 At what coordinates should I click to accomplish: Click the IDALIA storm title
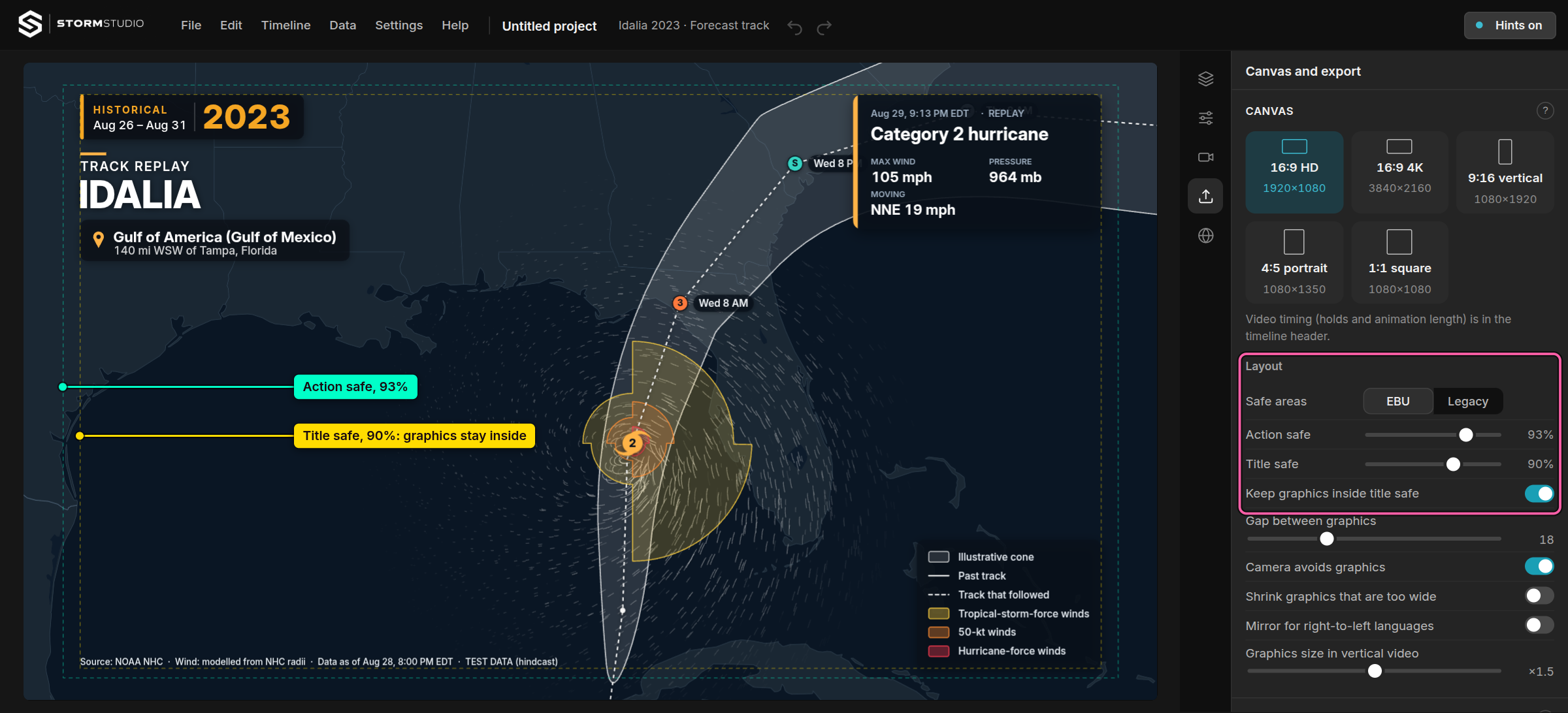point(140,195)
